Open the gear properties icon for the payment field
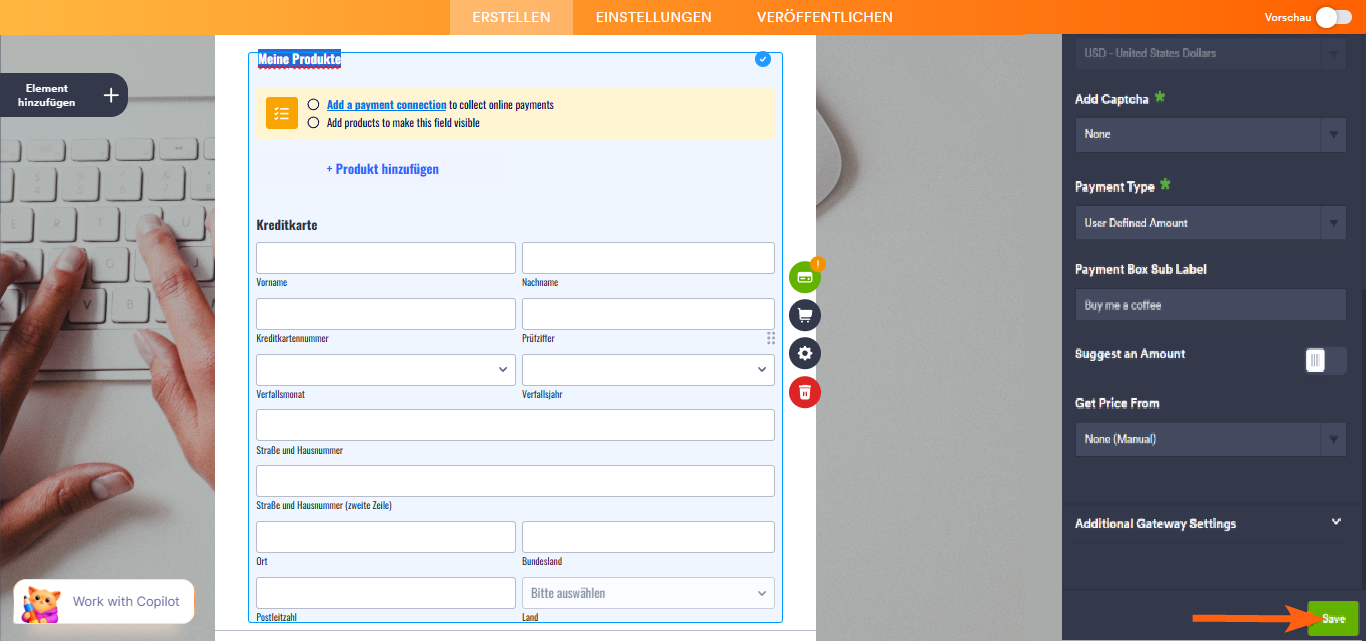 pos(805,353)
